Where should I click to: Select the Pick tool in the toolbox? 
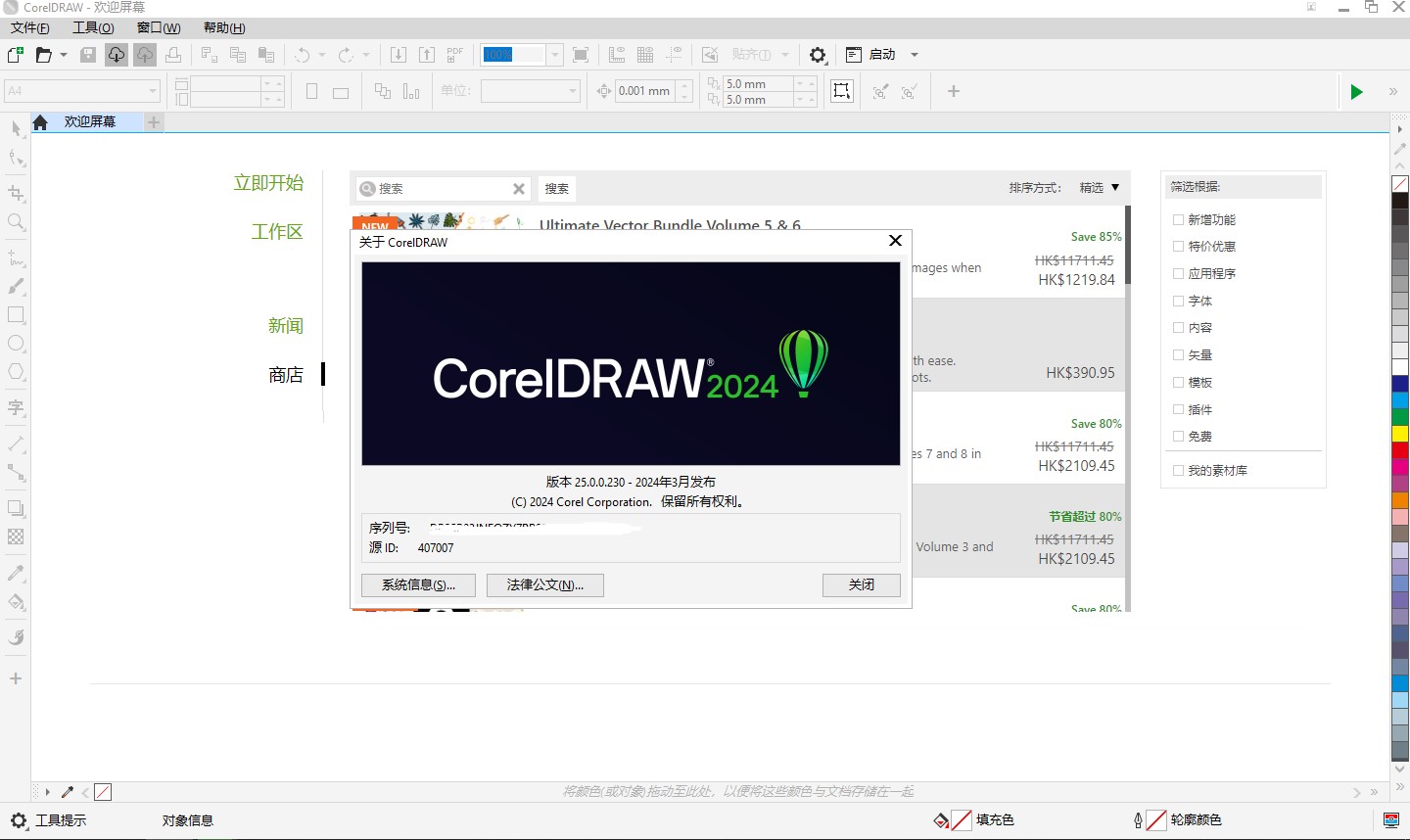[16, 129]
